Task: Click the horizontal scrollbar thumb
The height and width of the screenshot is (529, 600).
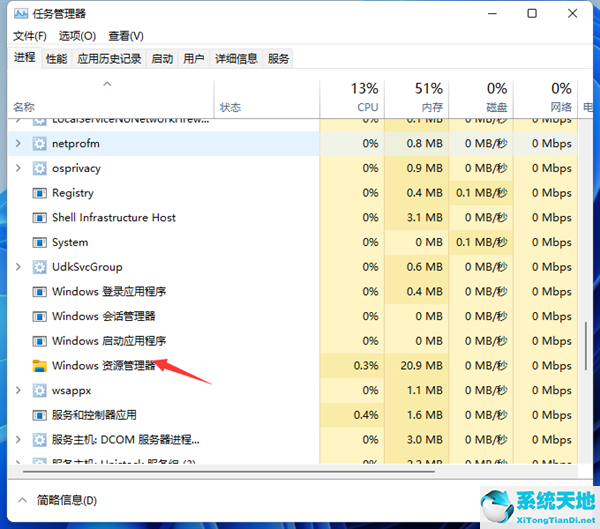Action: [228, 472]
